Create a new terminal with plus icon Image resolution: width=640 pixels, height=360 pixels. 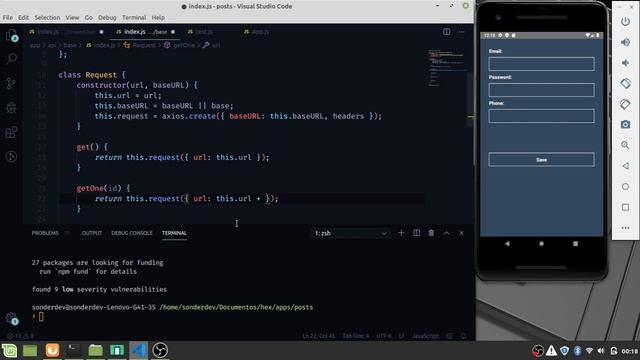pos(401,233)
